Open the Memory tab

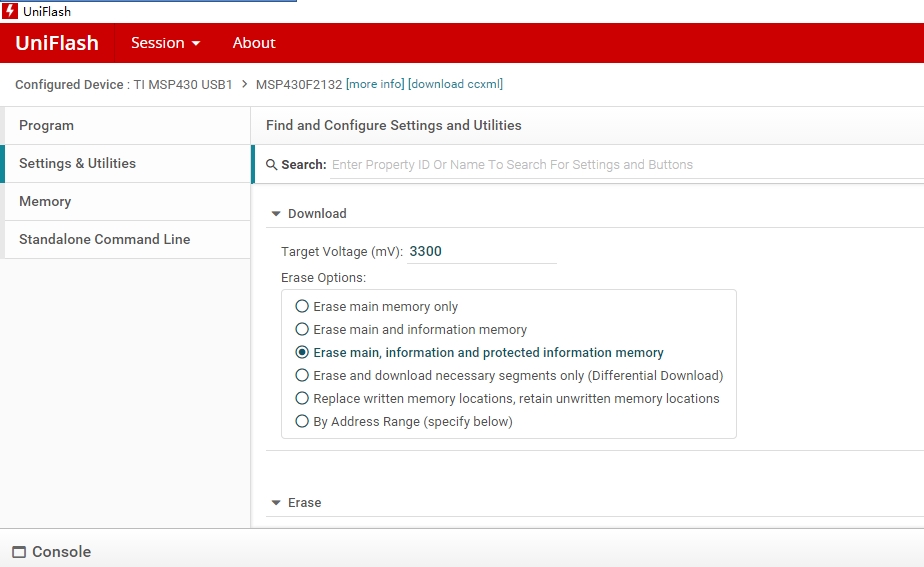(x=45, y=202)
